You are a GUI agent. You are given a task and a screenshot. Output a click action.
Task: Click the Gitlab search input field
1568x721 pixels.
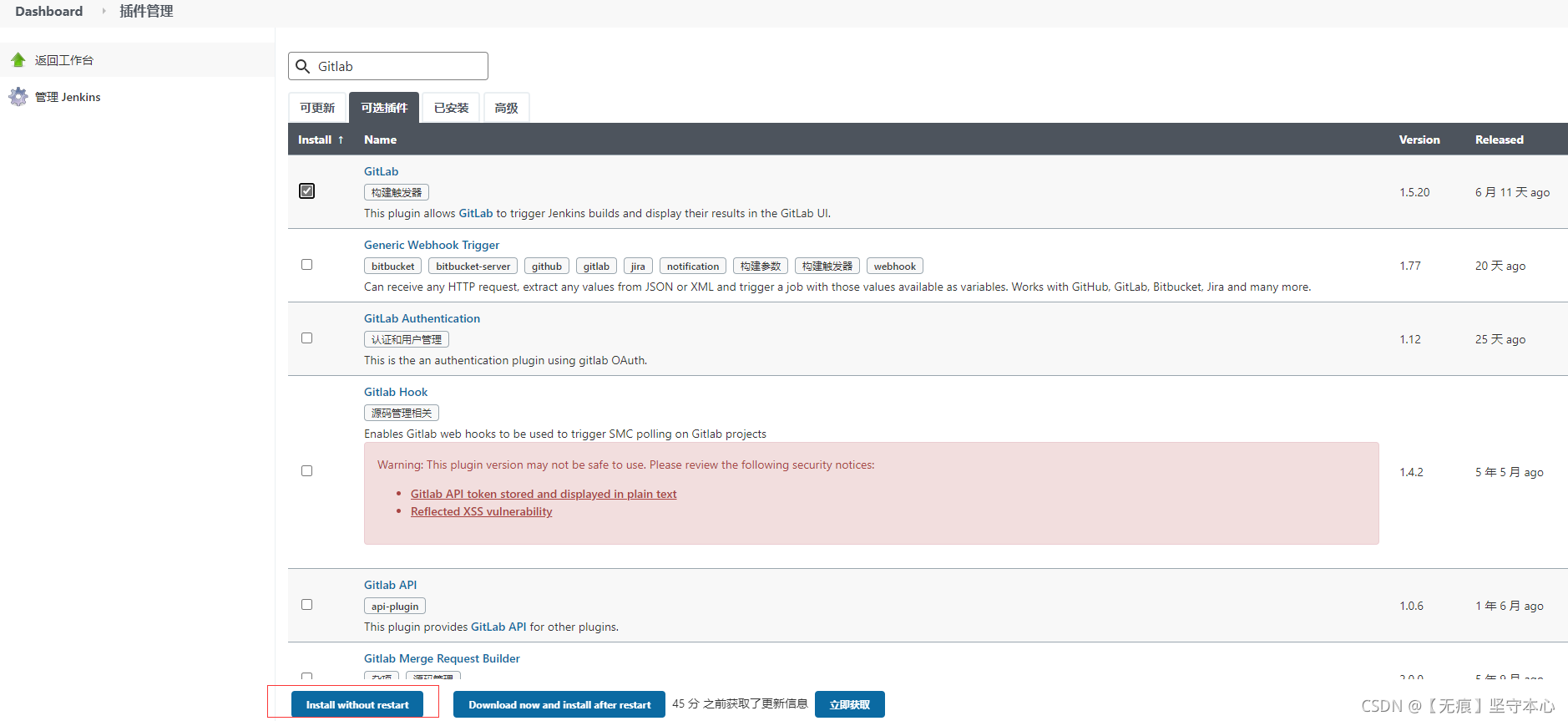click(x=388, y=66)
